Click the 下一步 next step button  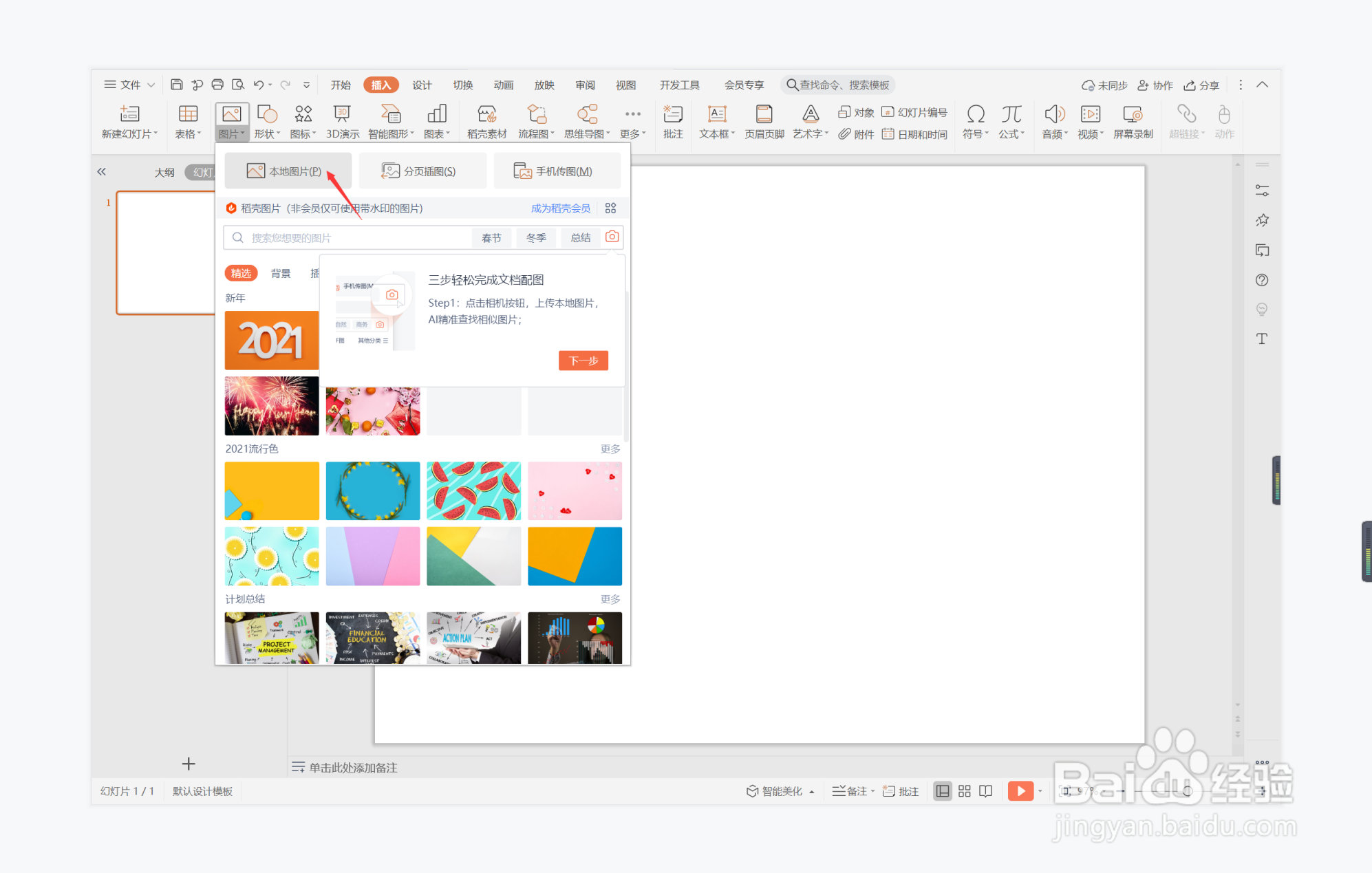coord(583,360)
